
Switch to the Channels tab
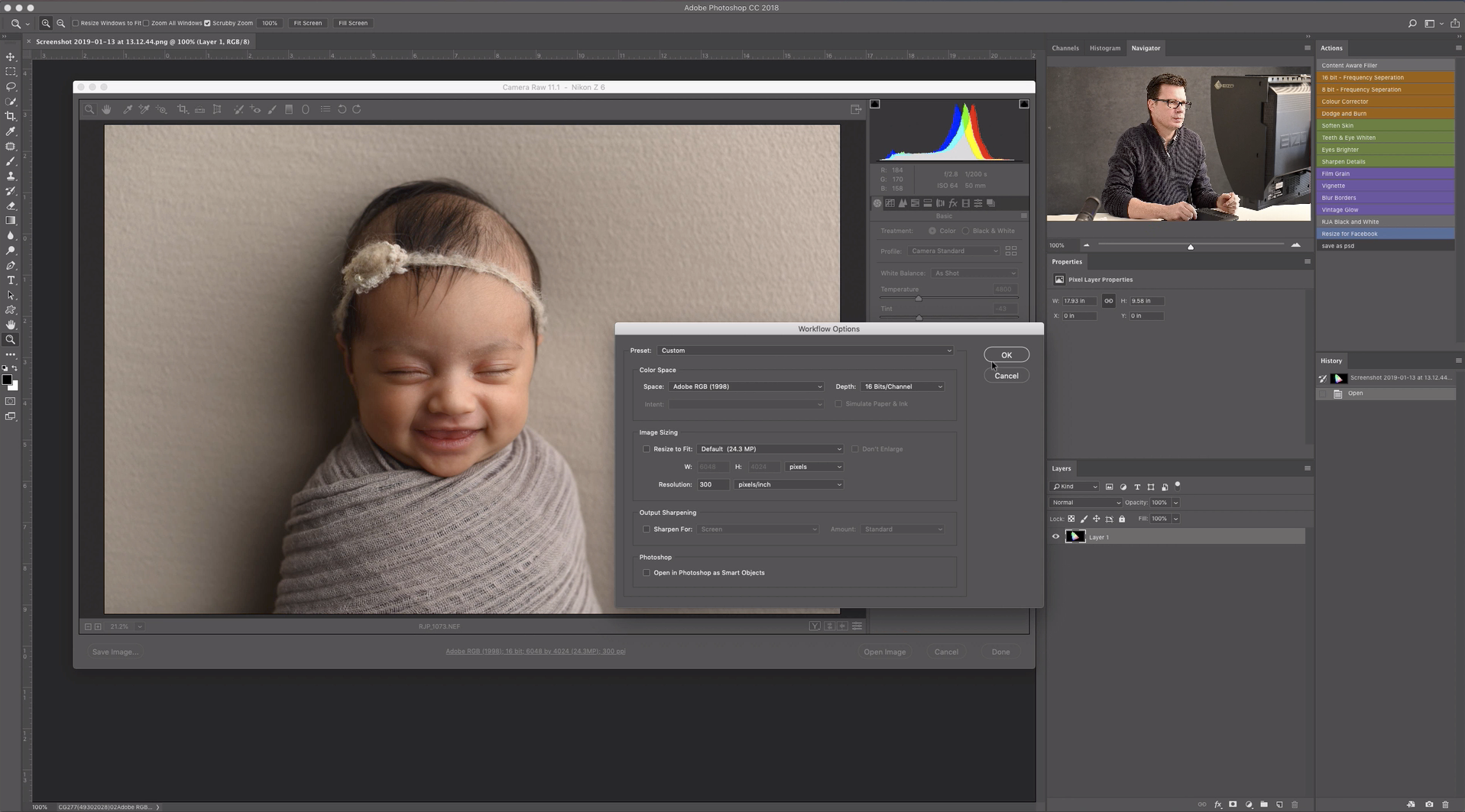pos(1065,48)
